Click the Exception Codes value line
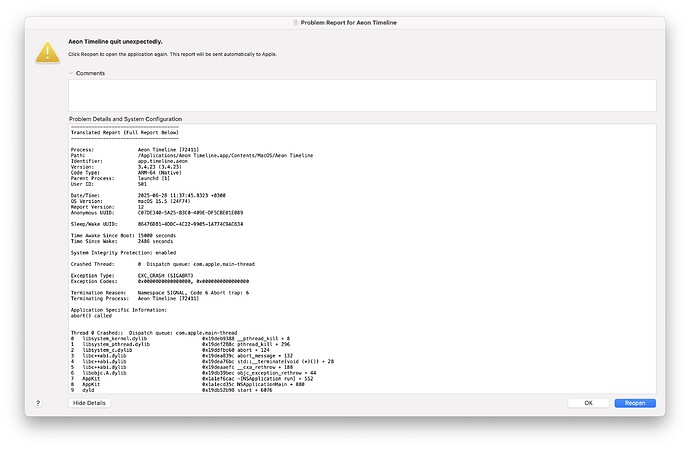Viewport: 690px width, 449px height. coord(193,281)
